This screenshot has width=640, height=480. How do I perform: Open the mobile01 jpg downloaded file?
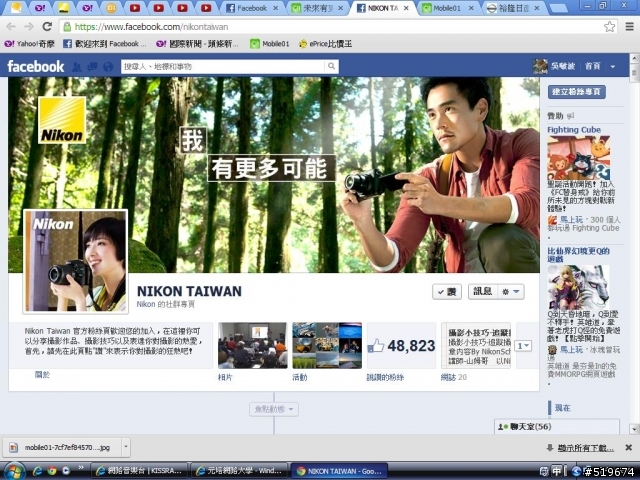[x=63, y=447]
